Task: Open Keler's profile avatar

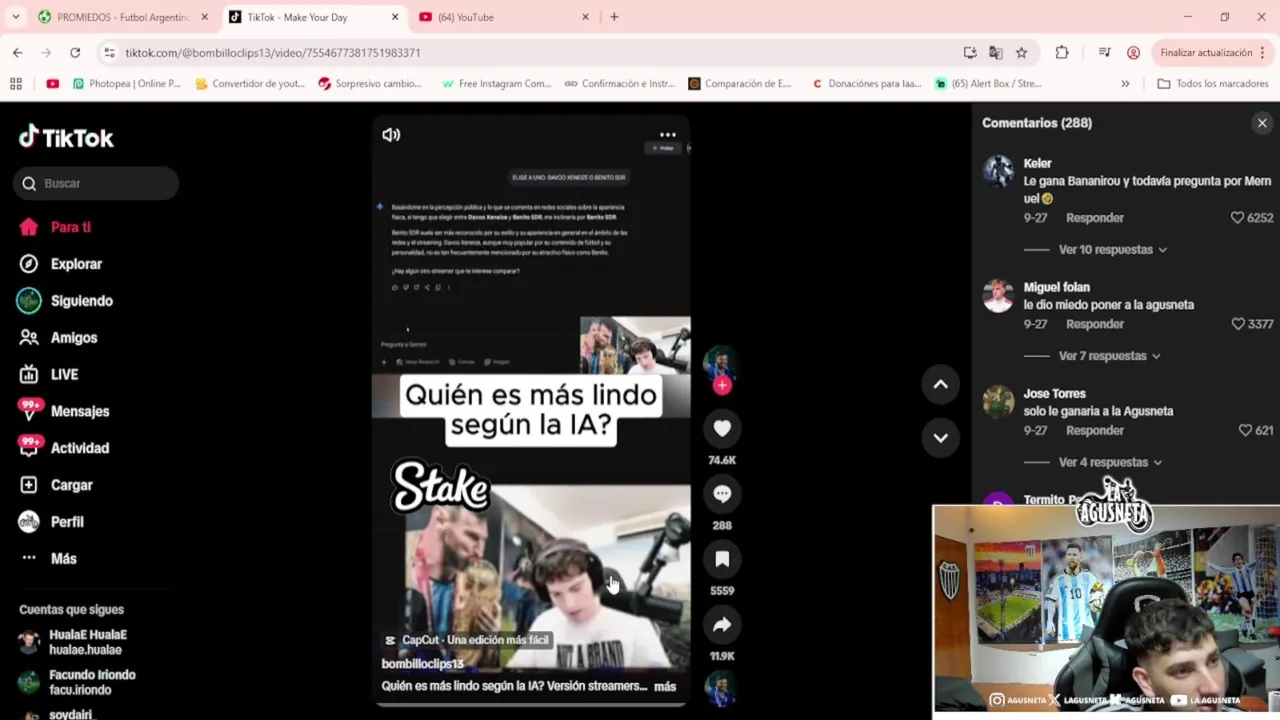Action: [x=998, y=171]
